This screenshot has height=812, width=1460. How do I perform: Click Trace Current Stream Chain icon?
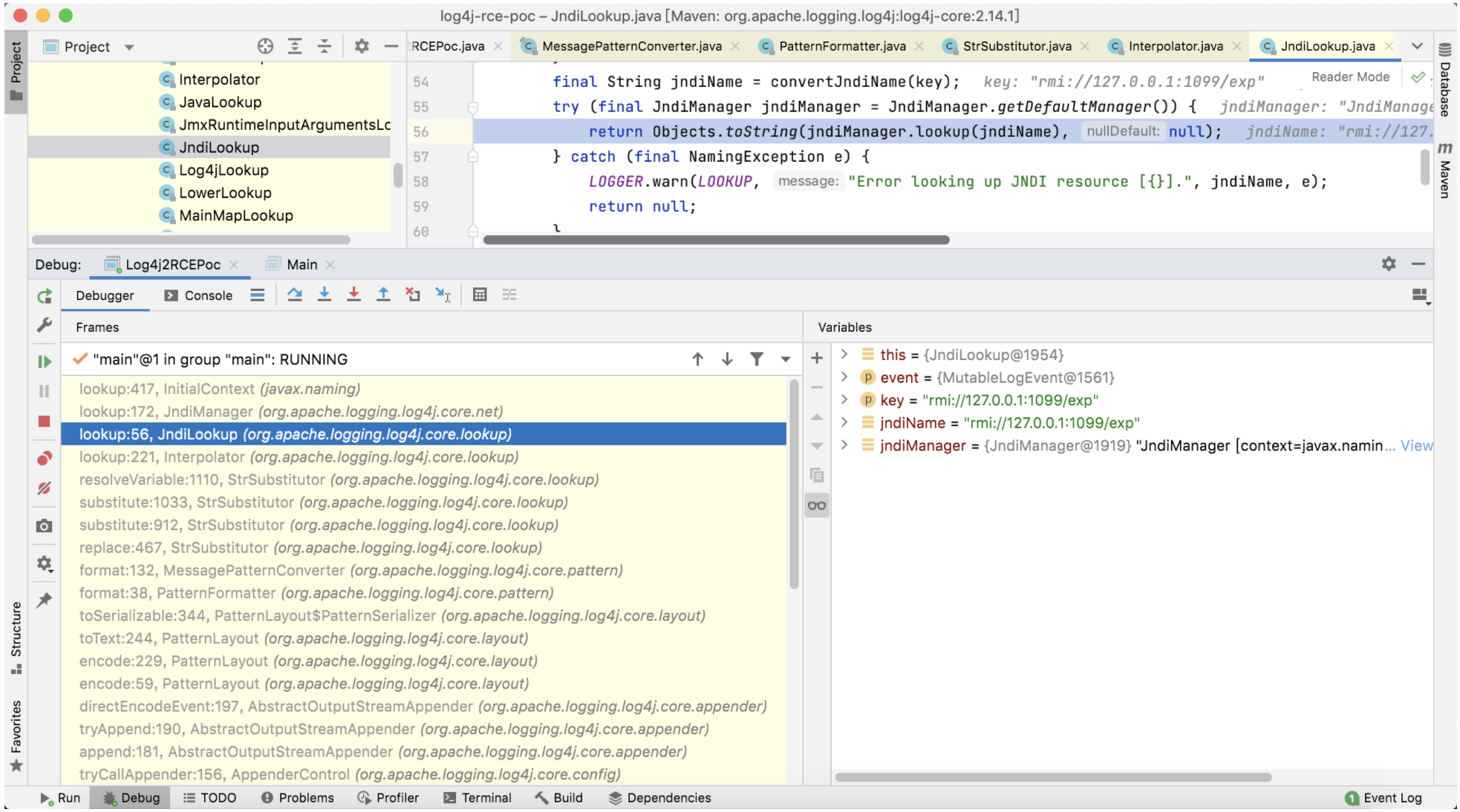click(509, 295)
